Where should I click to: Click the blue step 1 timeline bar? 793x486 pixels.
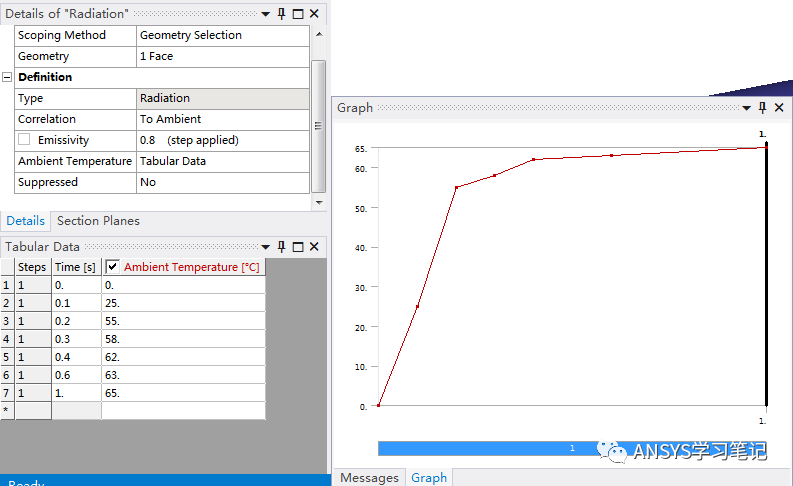571,449
